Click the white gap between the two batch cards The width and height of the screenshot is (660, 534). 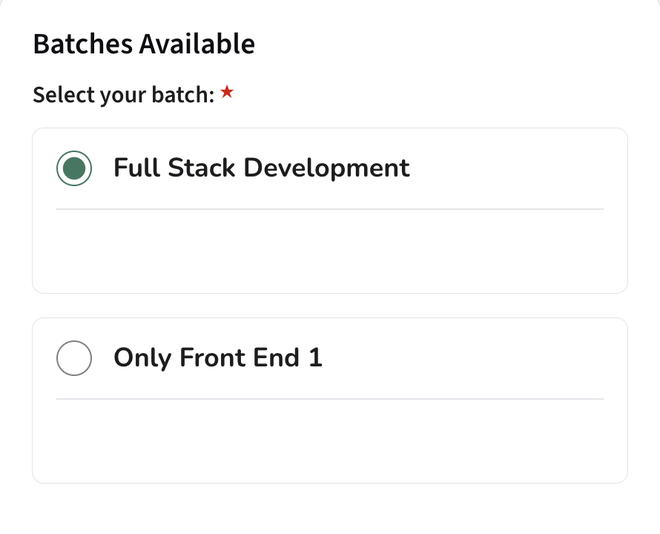[x=330, y=306]
